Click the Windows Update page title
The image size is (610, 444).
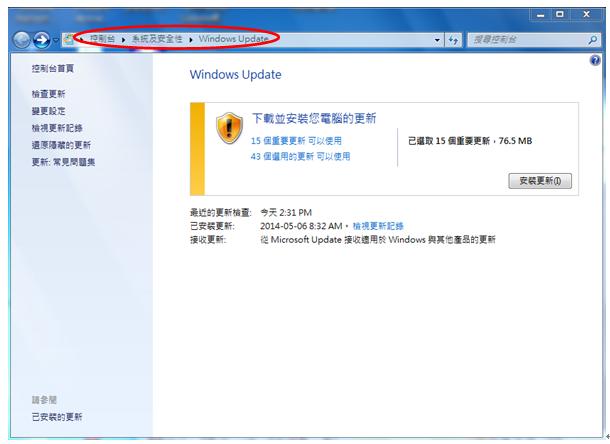pyautogui.click(x=235, y=75)
